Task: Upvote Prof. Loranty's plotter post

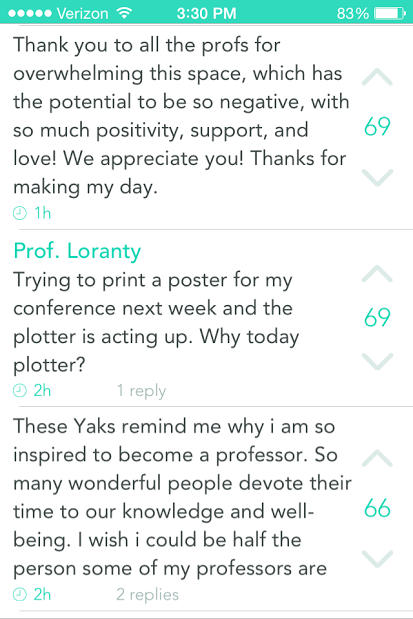Action: click(x=377, y=274)
